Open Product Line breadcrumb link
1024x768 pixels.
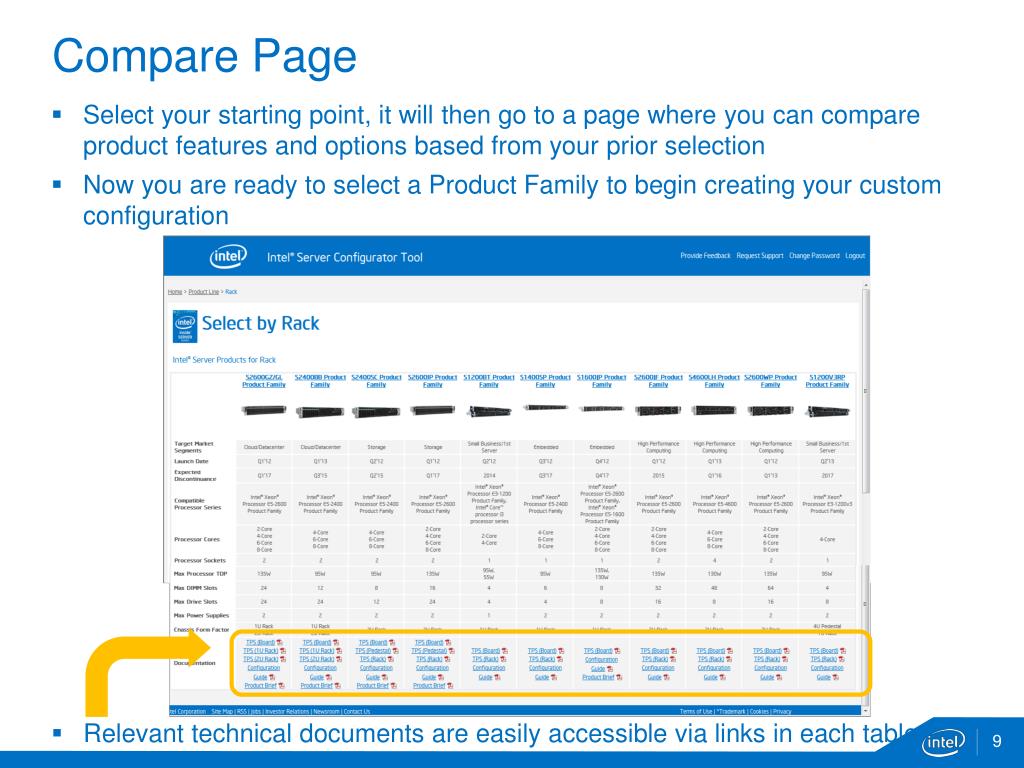(204, 292)
